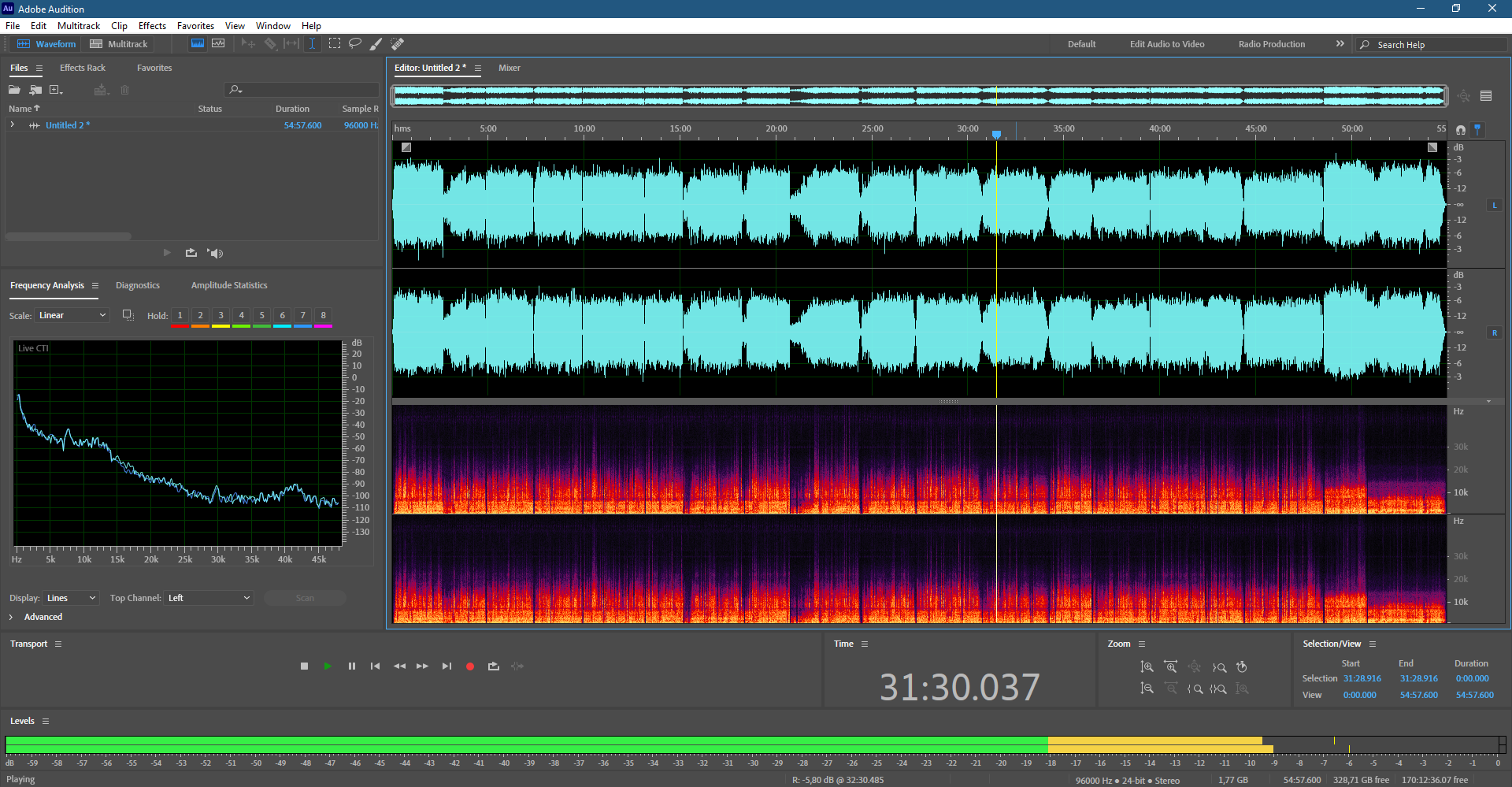The image size is (1512, 787).
Task: Switch to the Multitrack view
Action: pos(119,44)
